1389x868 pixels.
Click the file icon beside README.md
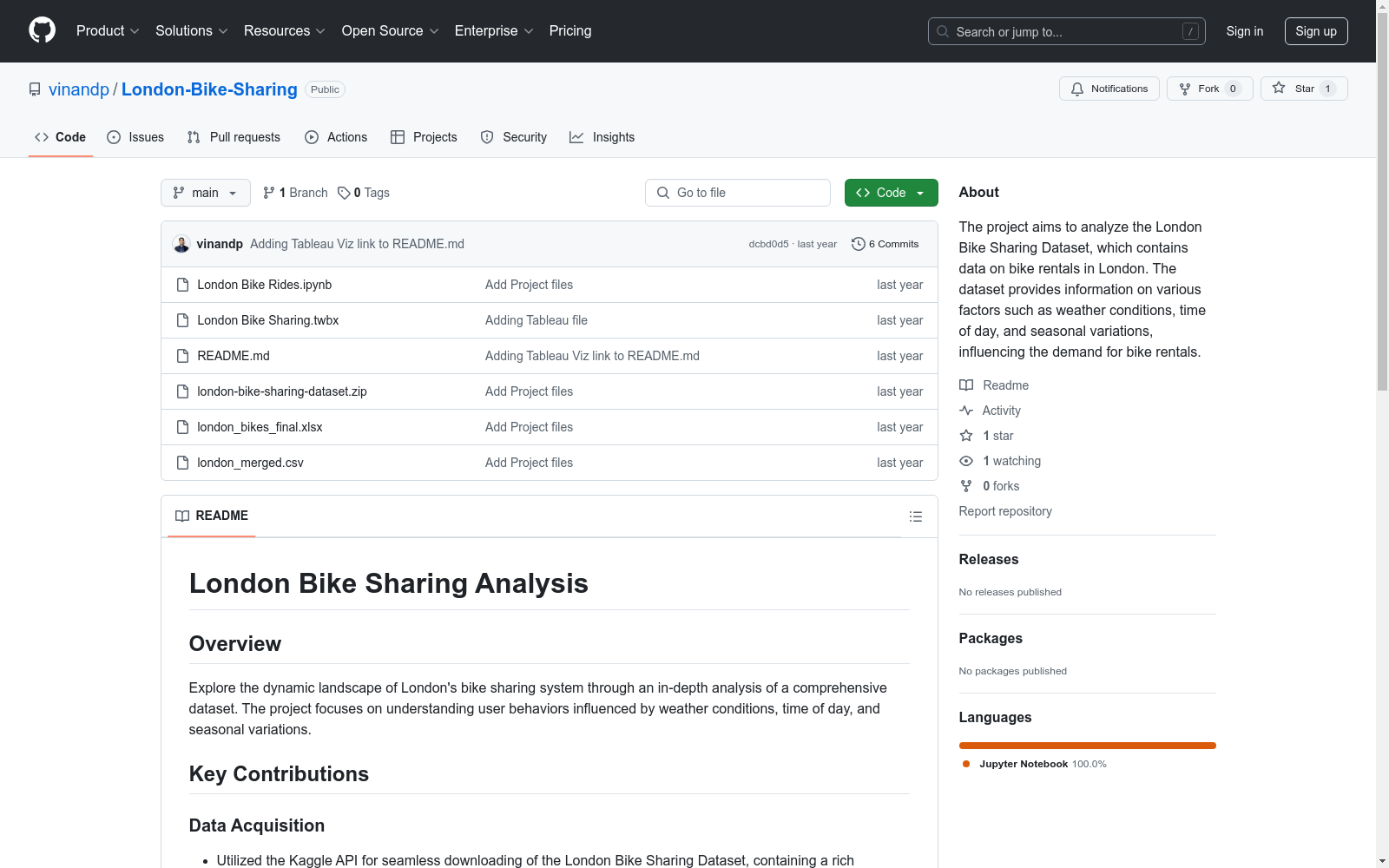(182, 355)
